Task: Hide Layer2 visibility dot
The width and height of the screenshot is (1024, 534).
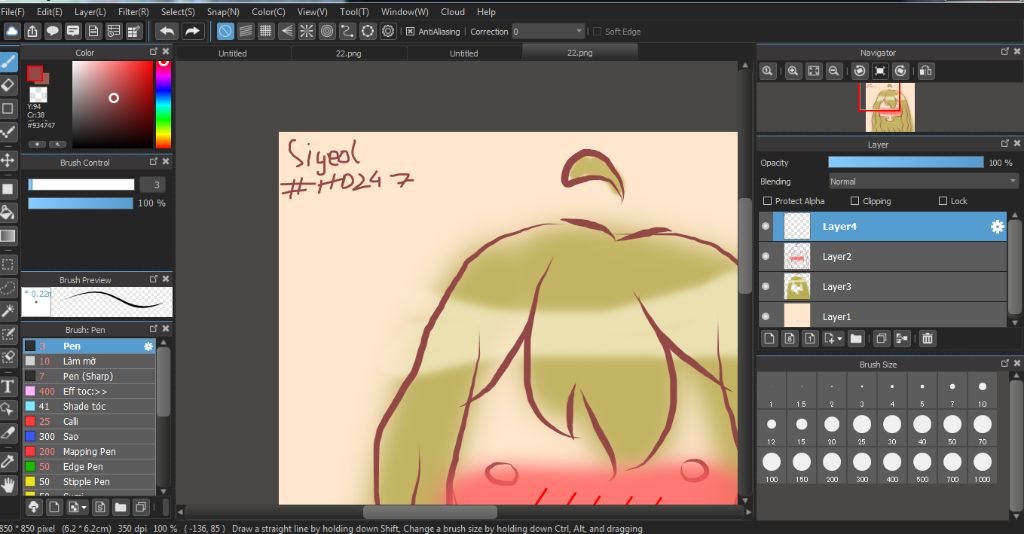Action: tap(765, 257)
